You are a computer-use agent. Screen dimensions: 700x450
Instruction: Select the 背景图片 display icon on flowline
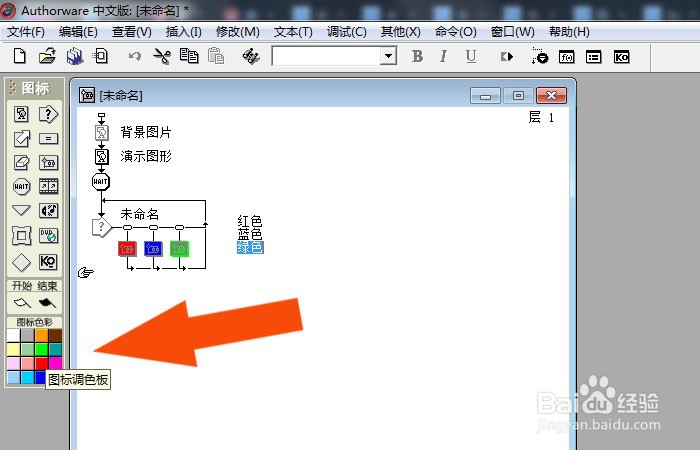[x=102, y=133]
